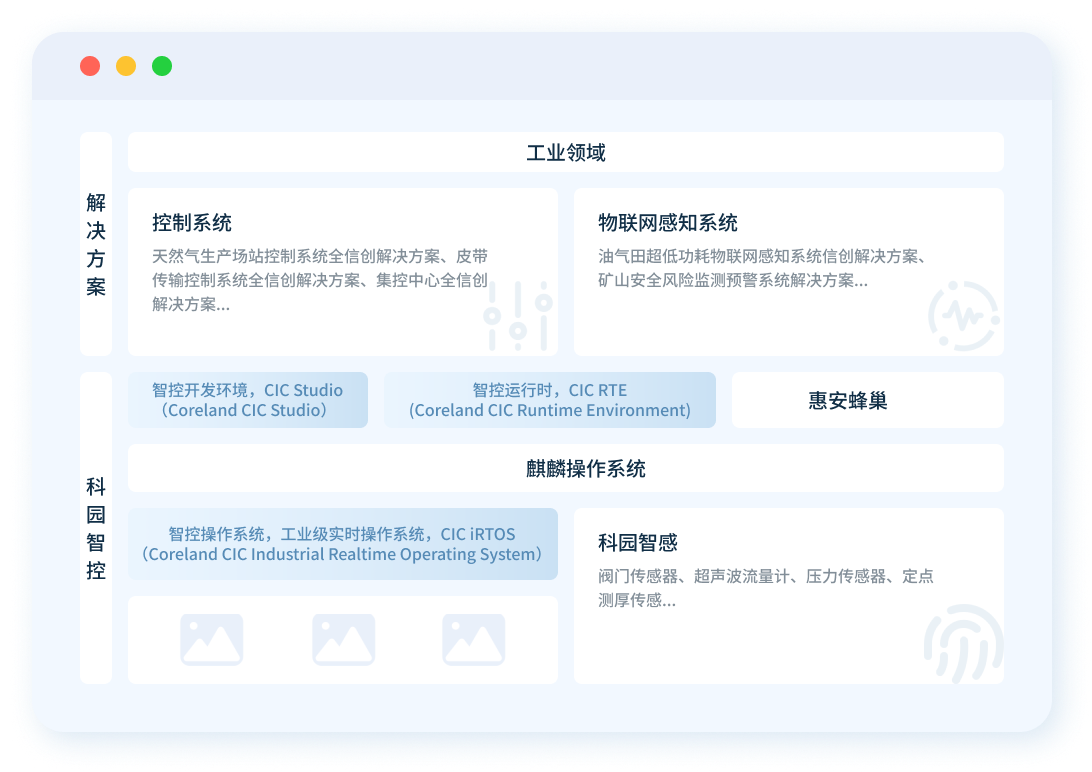Image resolution: width=1092 pixels, height=772 pixels.
Task: Click the sliders icon in 控制系统 card
Action: point(517,315)
